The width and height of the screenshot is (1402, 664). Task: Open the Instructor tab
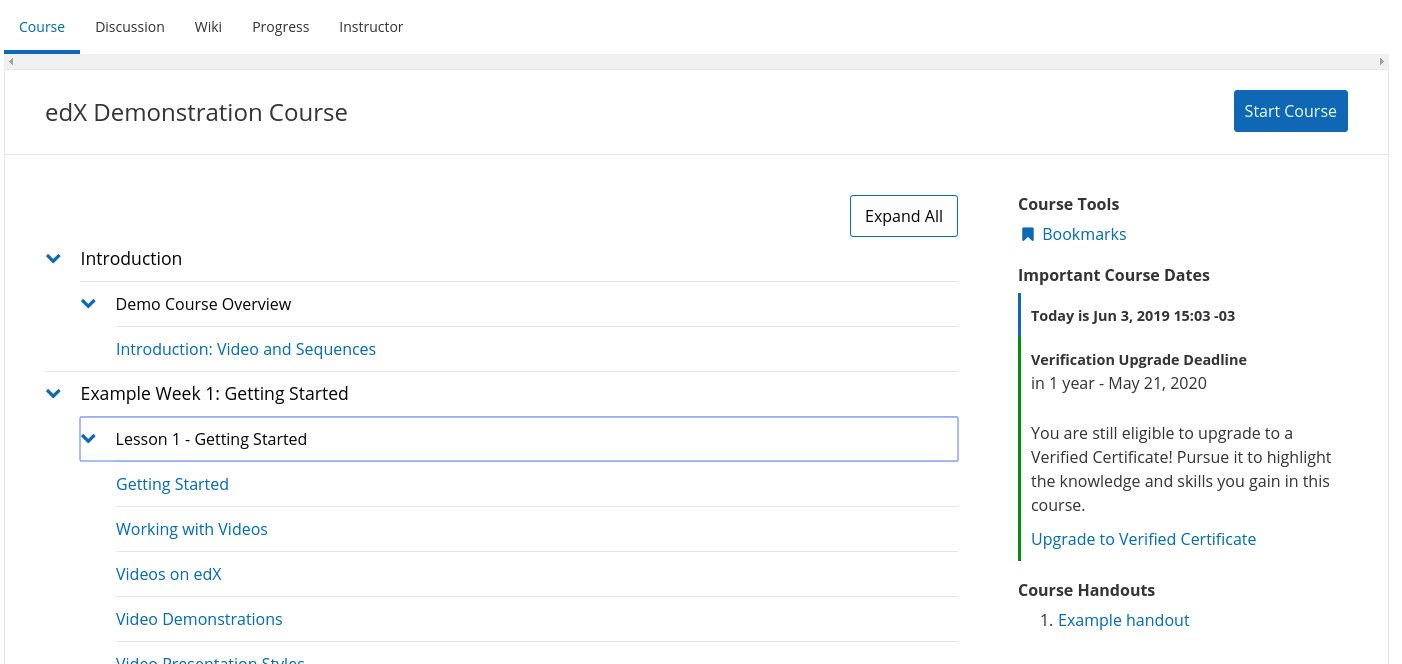371,27
